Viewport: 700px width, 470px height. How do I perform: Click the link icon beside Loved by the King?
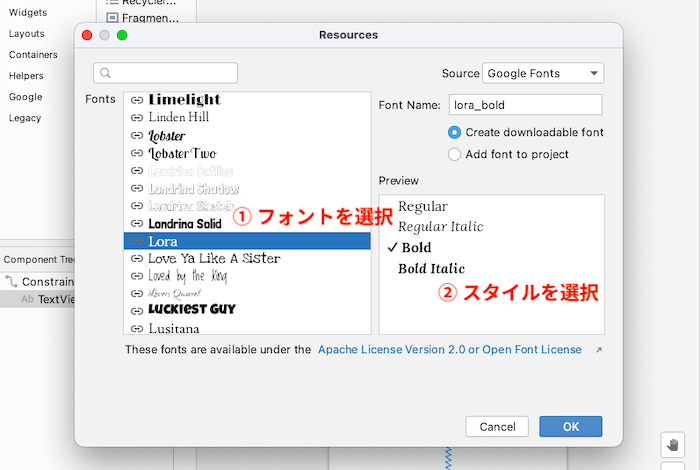[x=137, y=276]
